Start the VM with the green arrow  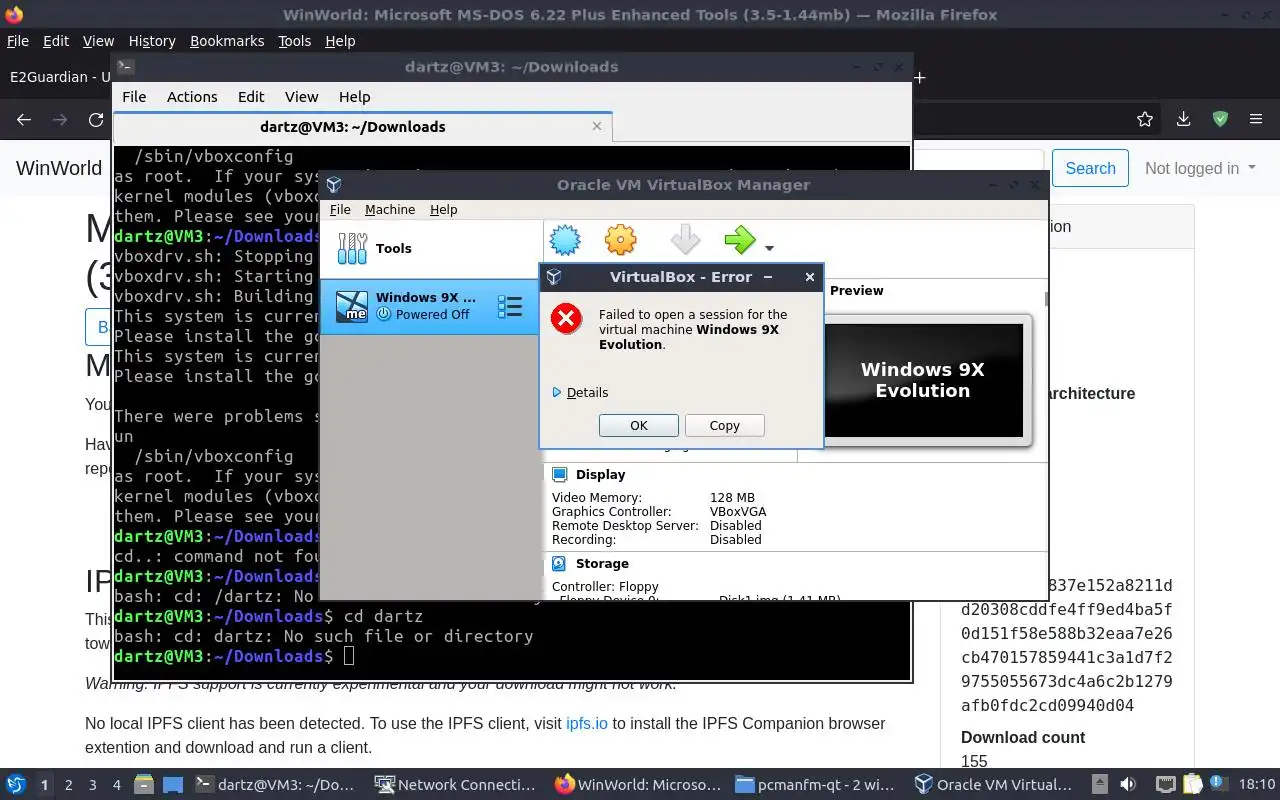740,240
